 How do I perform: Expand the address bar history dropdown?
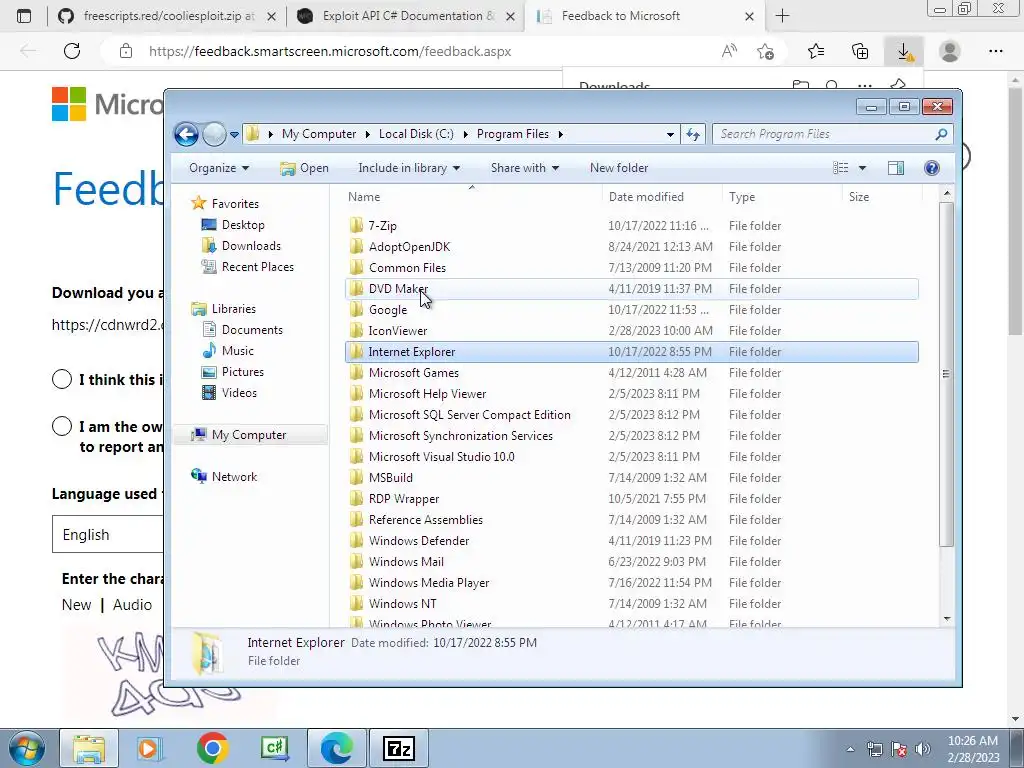[670, 135]
